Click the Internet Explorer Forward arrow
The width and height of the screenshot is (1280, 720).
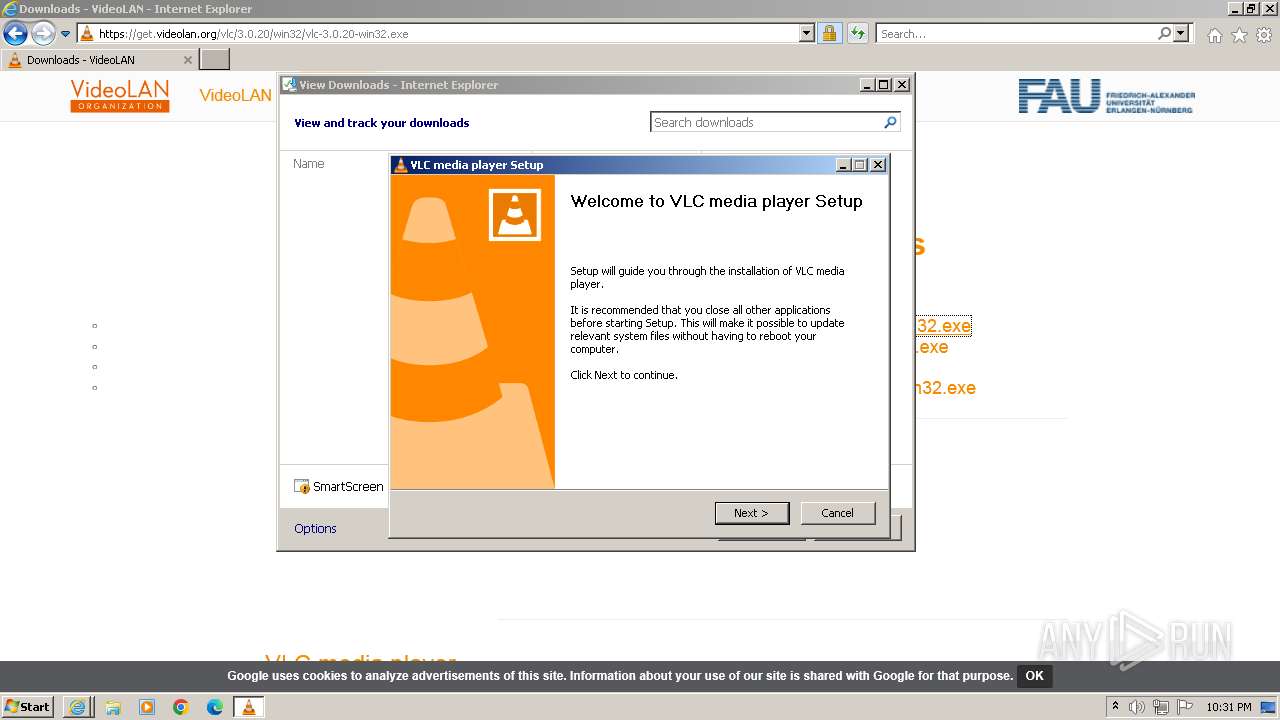click(43, 34)
